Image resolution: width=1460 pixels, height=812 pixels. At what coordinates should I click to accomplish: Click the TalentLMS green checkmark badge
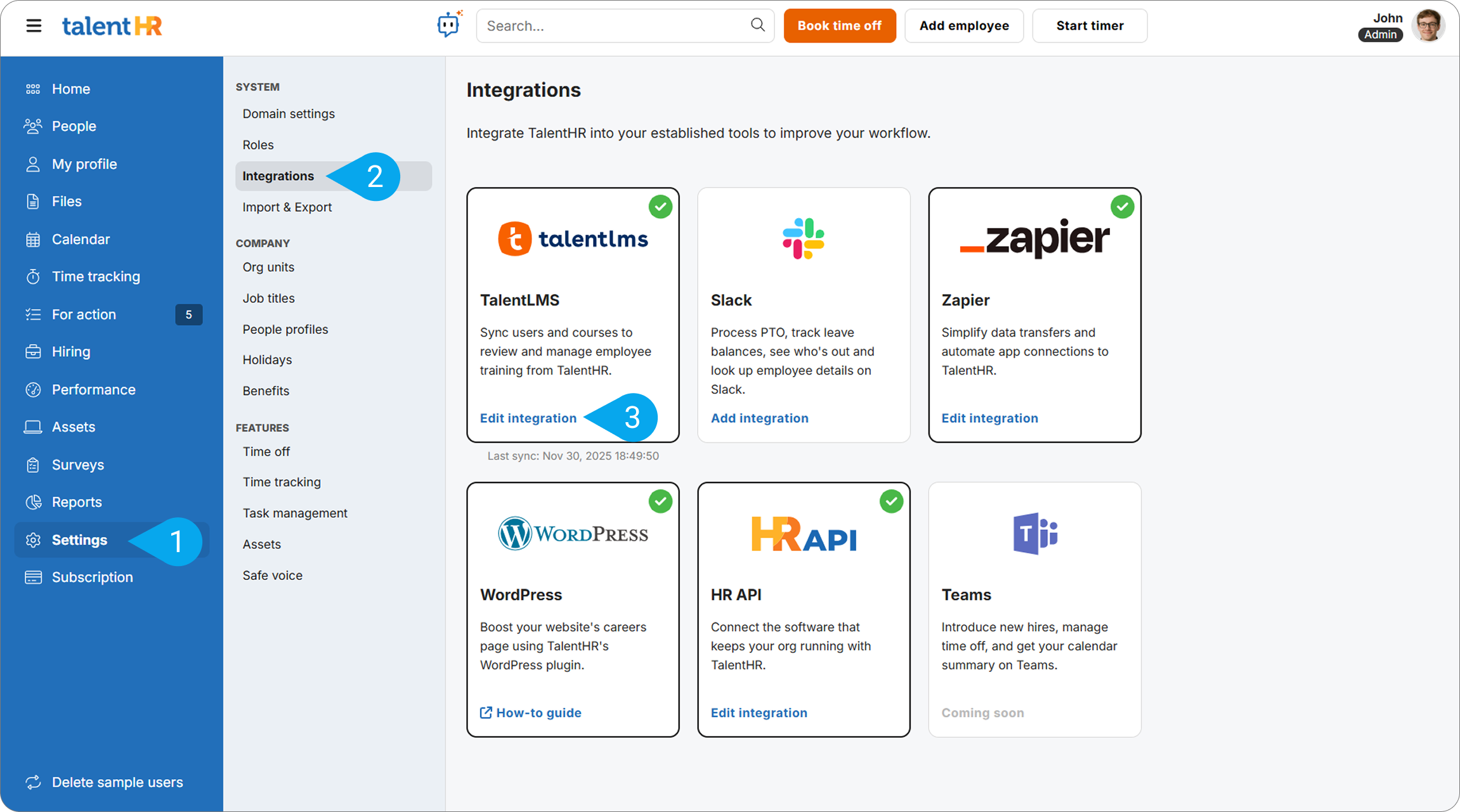(x=660, y=207)
